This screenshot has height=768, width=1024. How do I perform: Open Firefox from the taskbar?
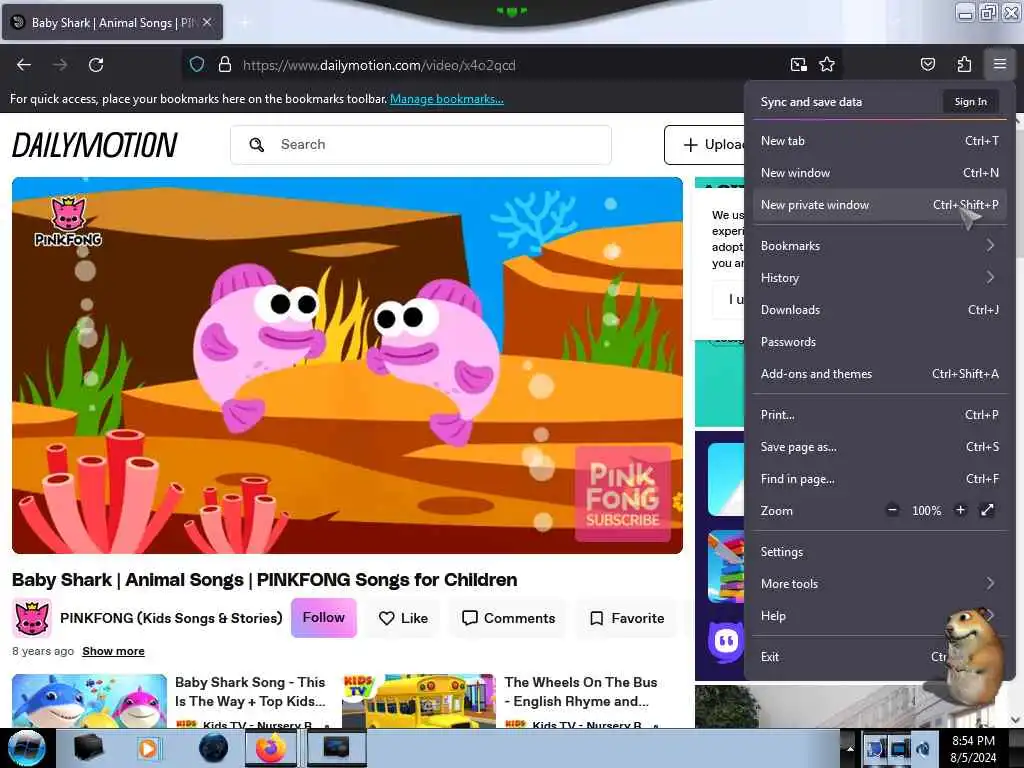tap(270, 748)
